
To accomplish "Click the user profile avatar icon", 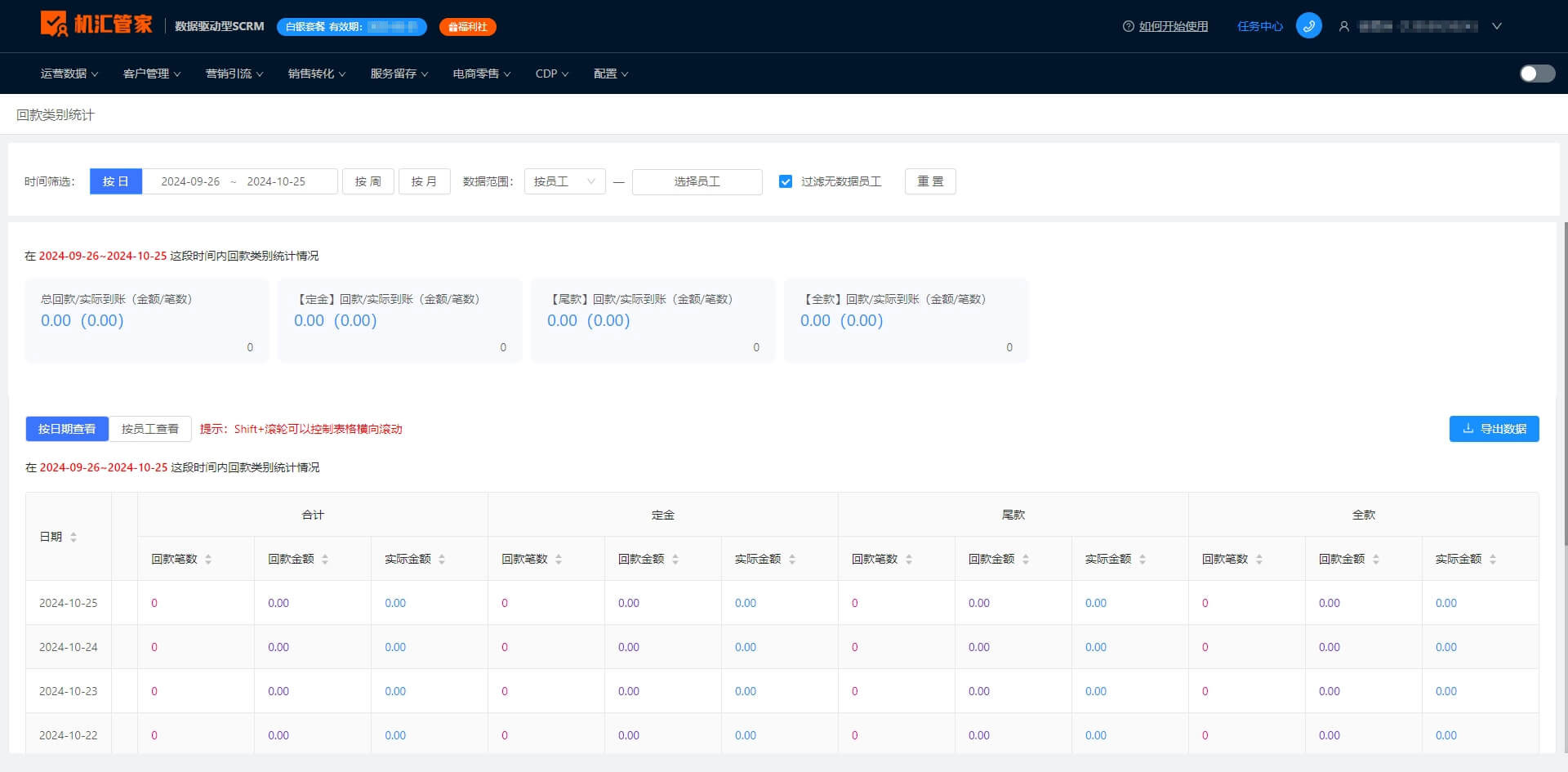I will (x=1343, y=26).
